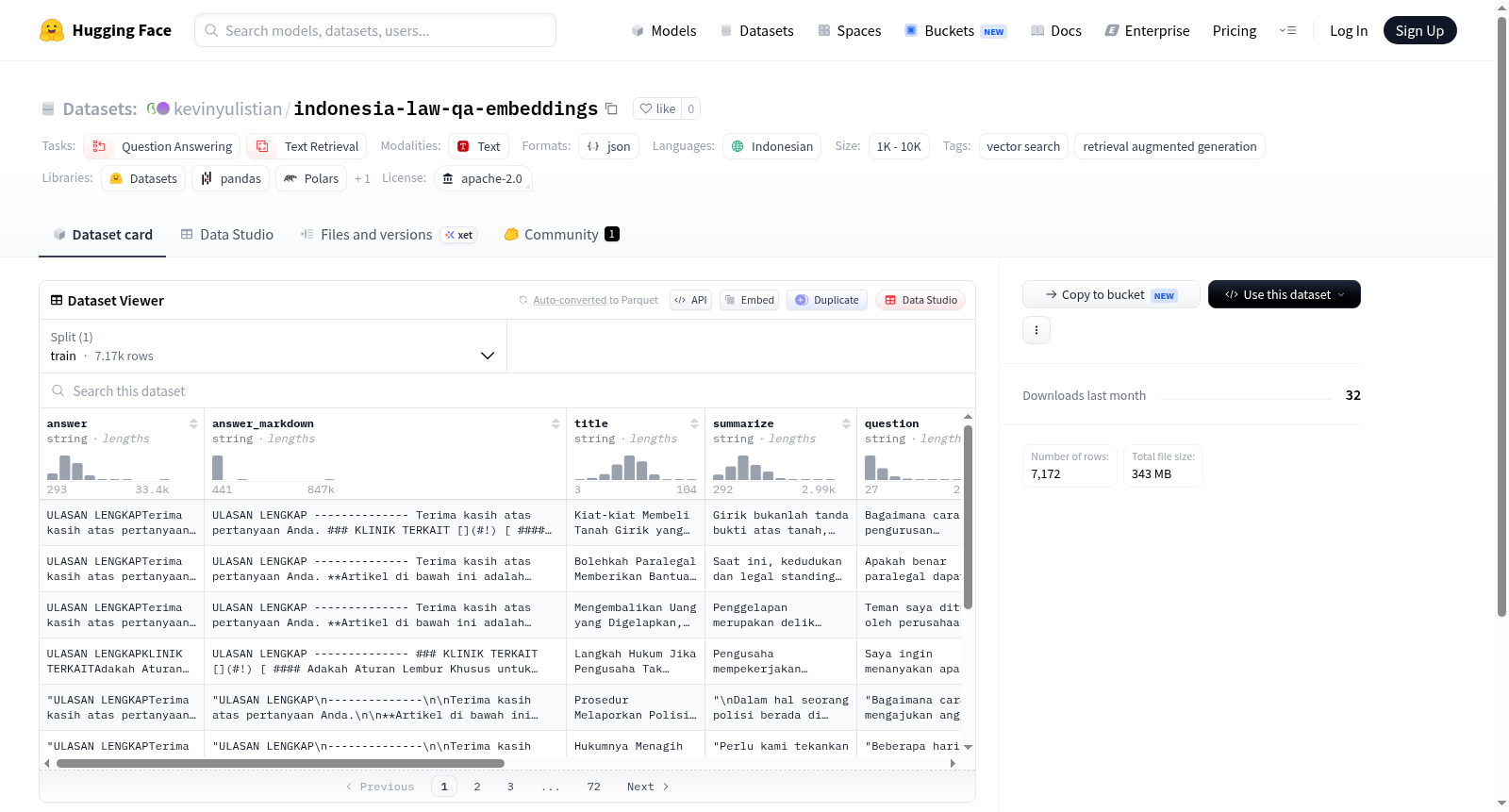Jump to page 72 of the dataset
Image resolution: width=1509 pixels, height=812 pixels.
pos(593,787)
